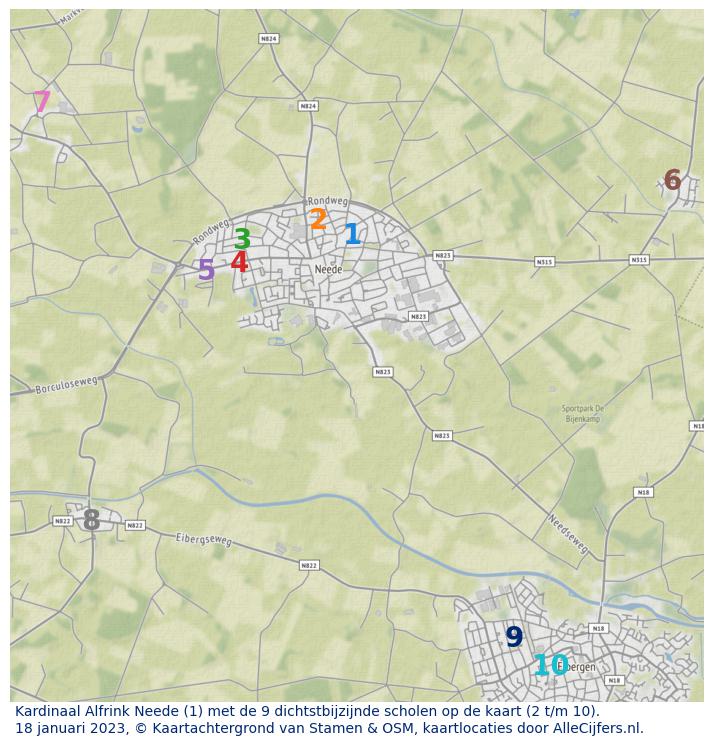This screenshot has height=745, width=713.
Task: Select the gray marker number 8
Action: coord(91,520)
